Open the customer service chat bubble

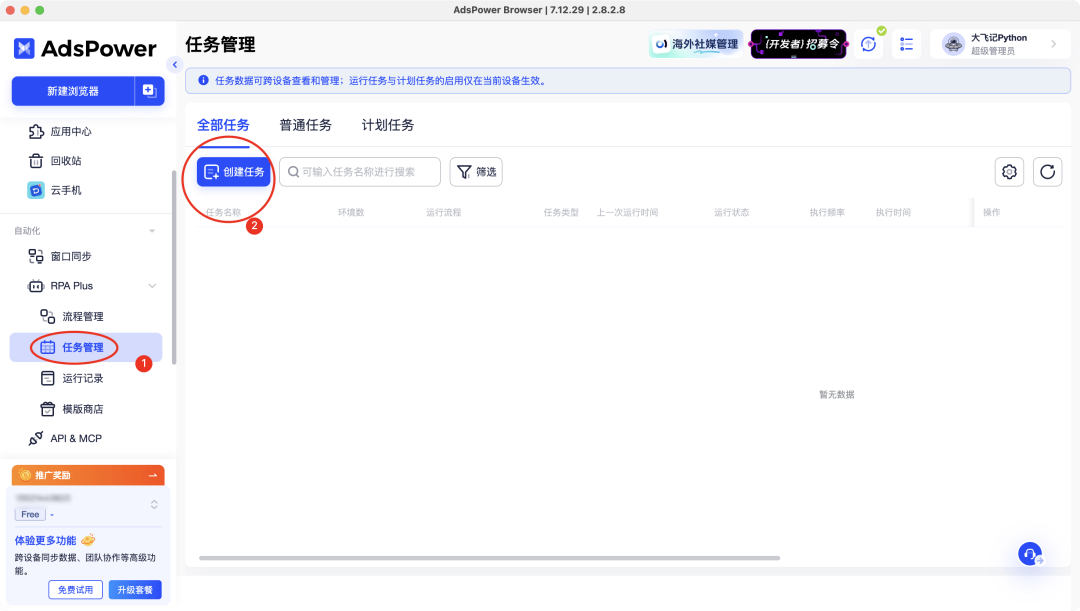[1029, 553]
